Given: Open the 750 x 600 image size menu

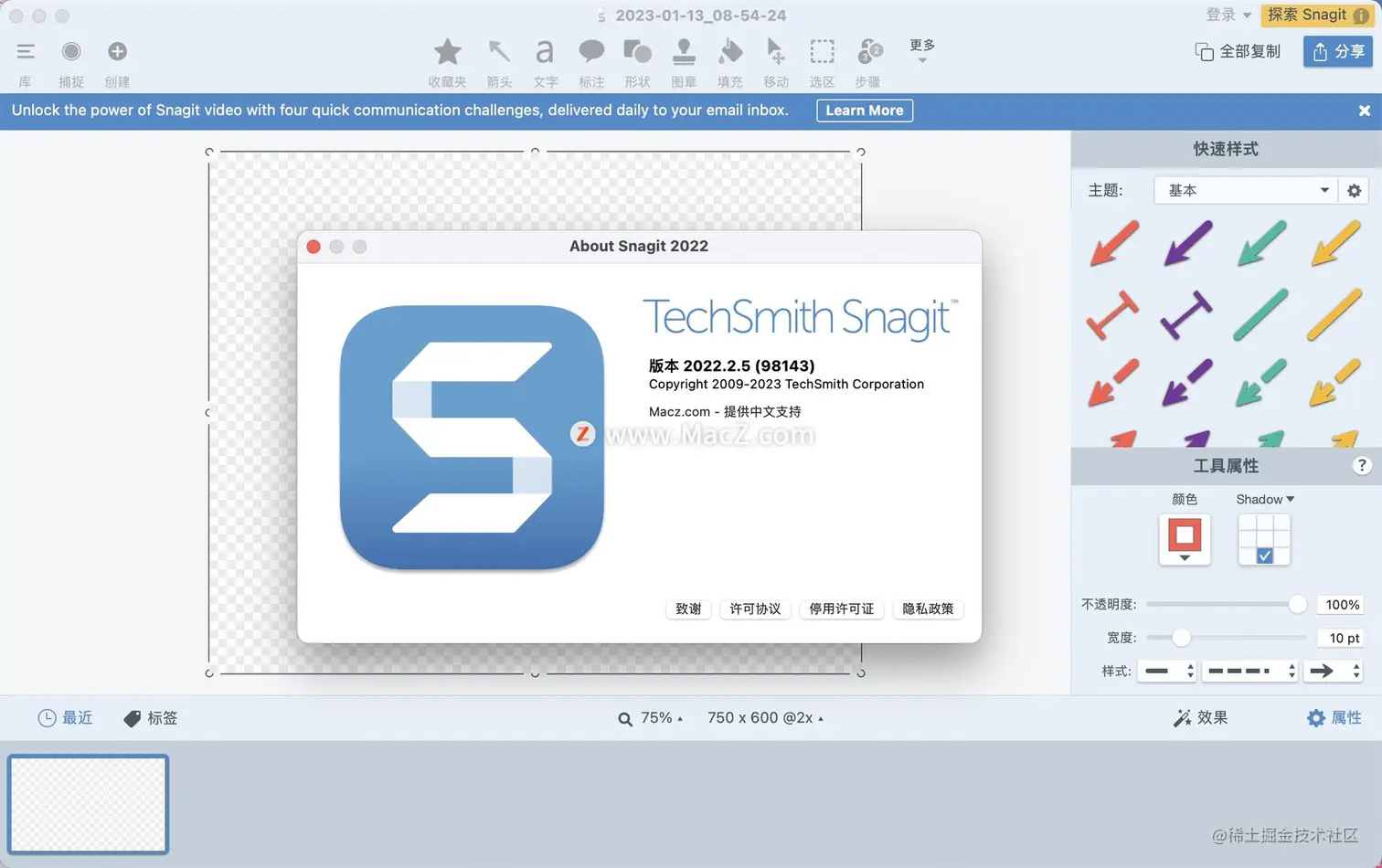Looking at the screenshot, I should 765,718.
